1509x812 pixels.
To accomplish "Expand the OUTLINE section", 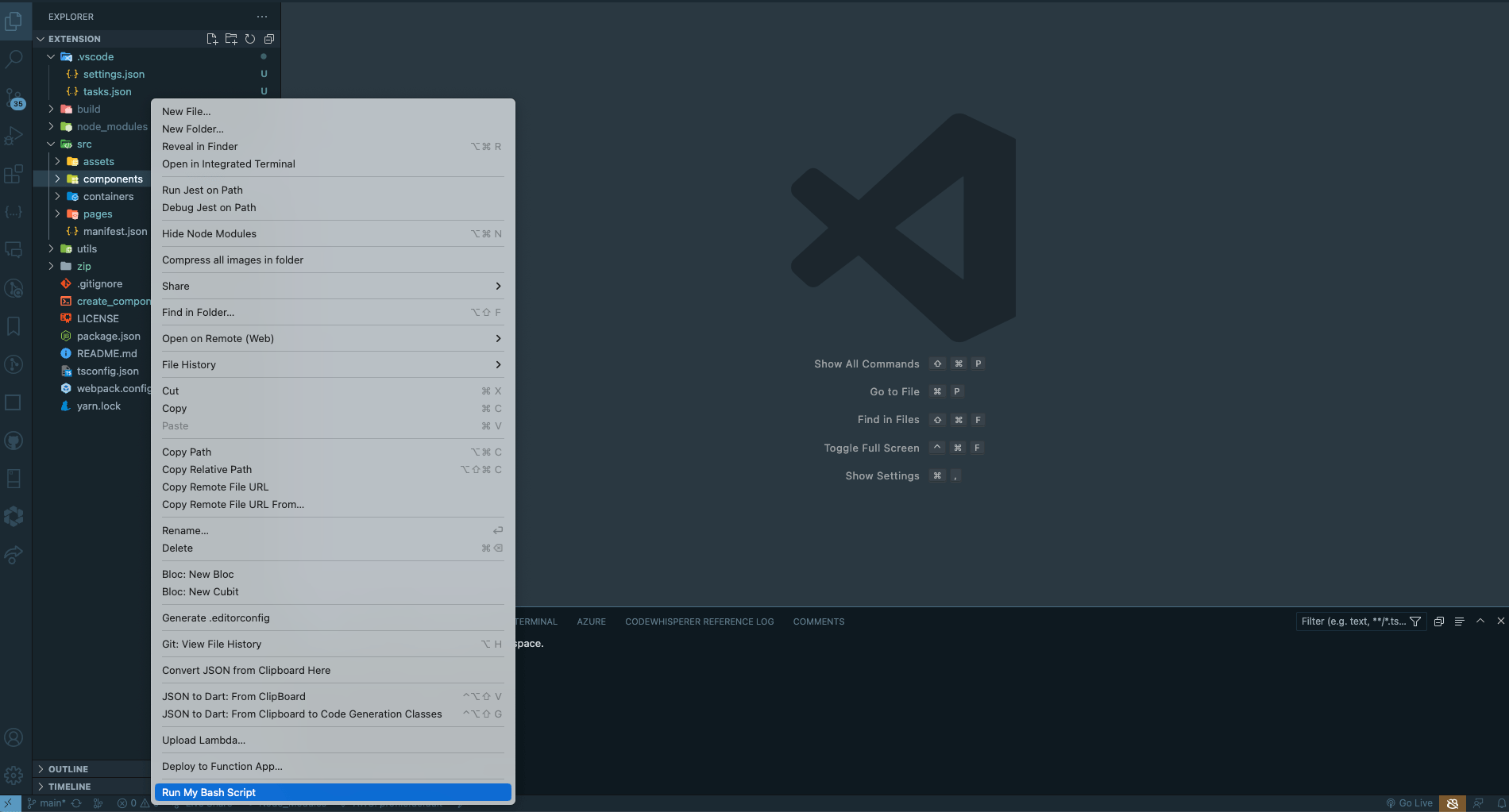I will pos(41,769).
